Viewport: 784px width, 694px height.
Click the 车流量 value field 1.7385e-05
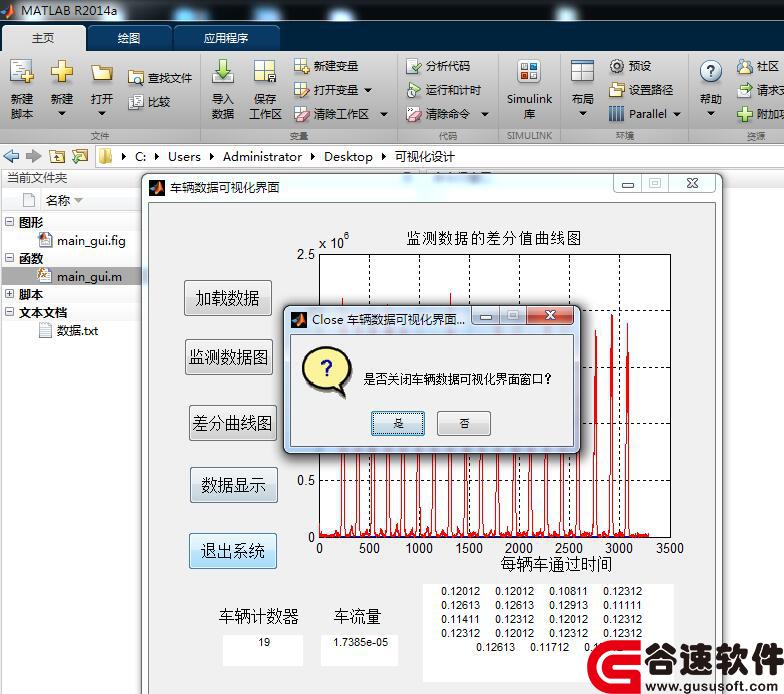(360, 650)
